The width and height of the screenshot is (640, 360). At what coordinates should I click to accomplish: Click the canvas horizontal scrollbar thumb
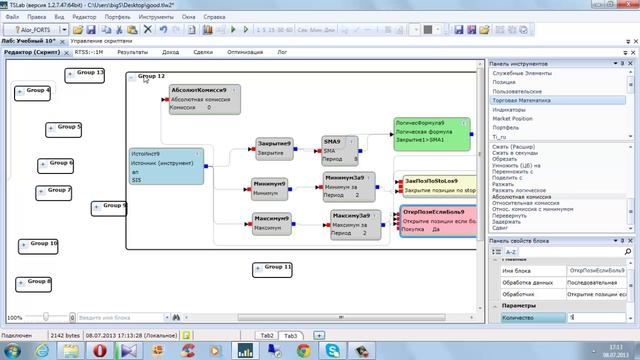(341, 317)
